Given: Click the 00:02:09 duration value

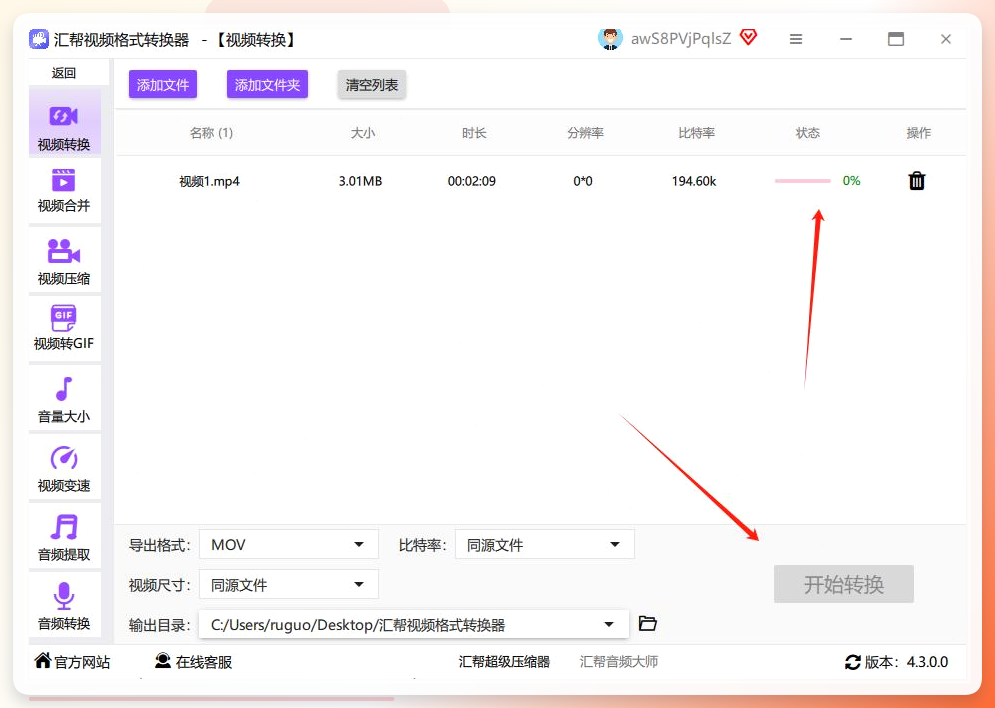Looking at the screenshot, I should pos(471,181).
